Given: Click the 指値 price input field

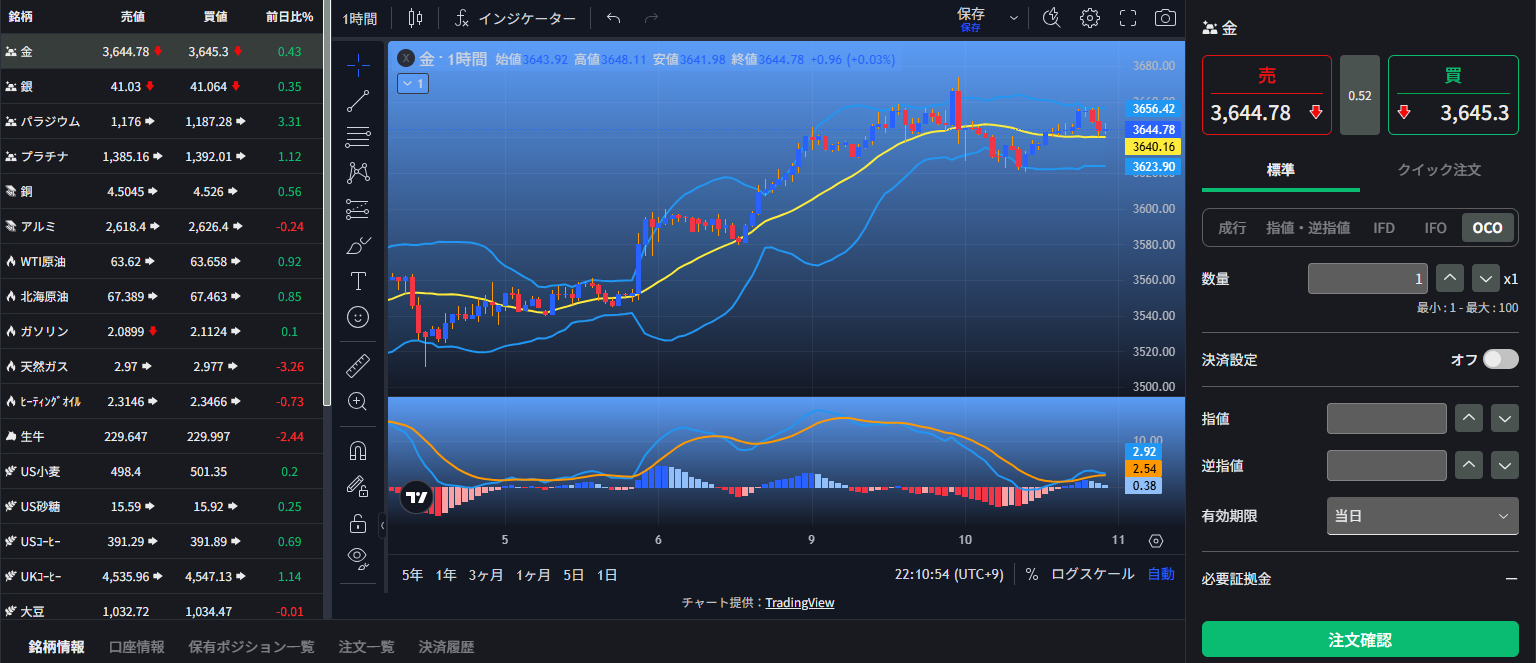Looking at the screenshot, I should point(1386,418).
